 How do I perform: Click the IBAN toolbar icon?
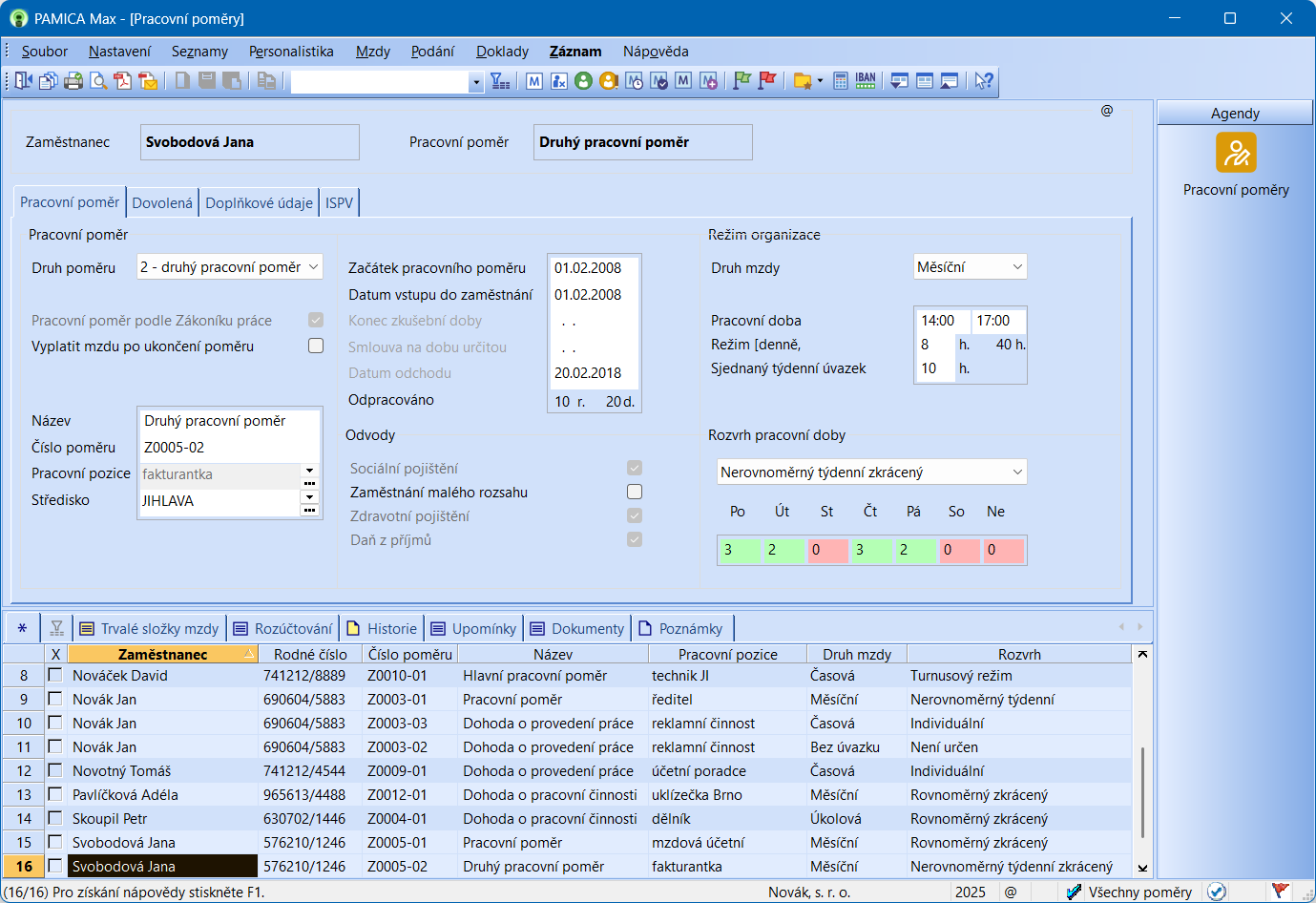pyautogui.click(x=866, y=81)
